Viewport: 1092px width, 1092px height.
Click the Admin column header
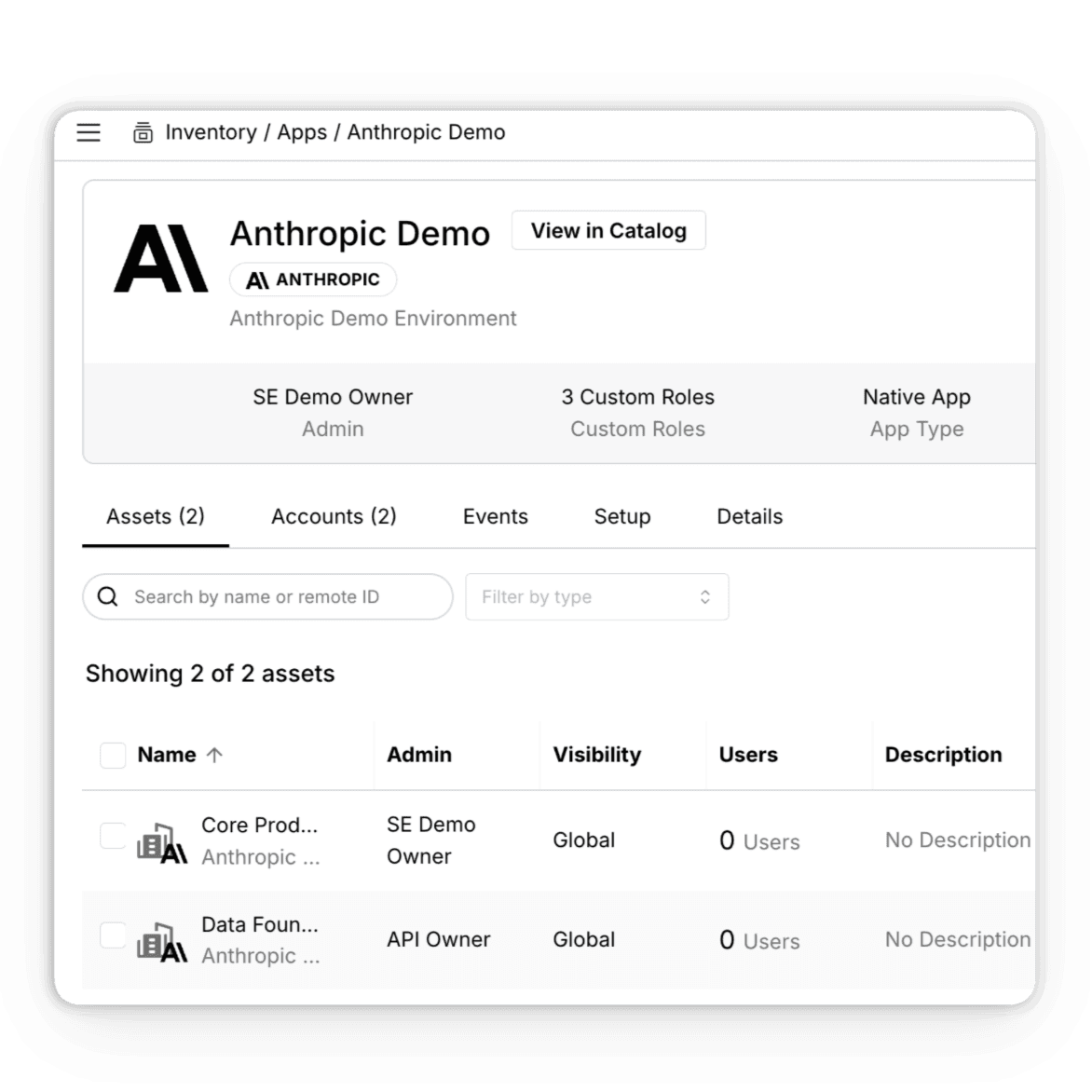pos(419,755)
